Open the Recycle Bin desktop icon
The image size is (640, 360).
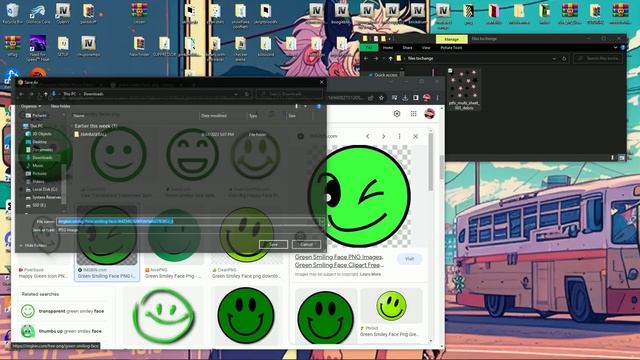[x=12, y=13]
